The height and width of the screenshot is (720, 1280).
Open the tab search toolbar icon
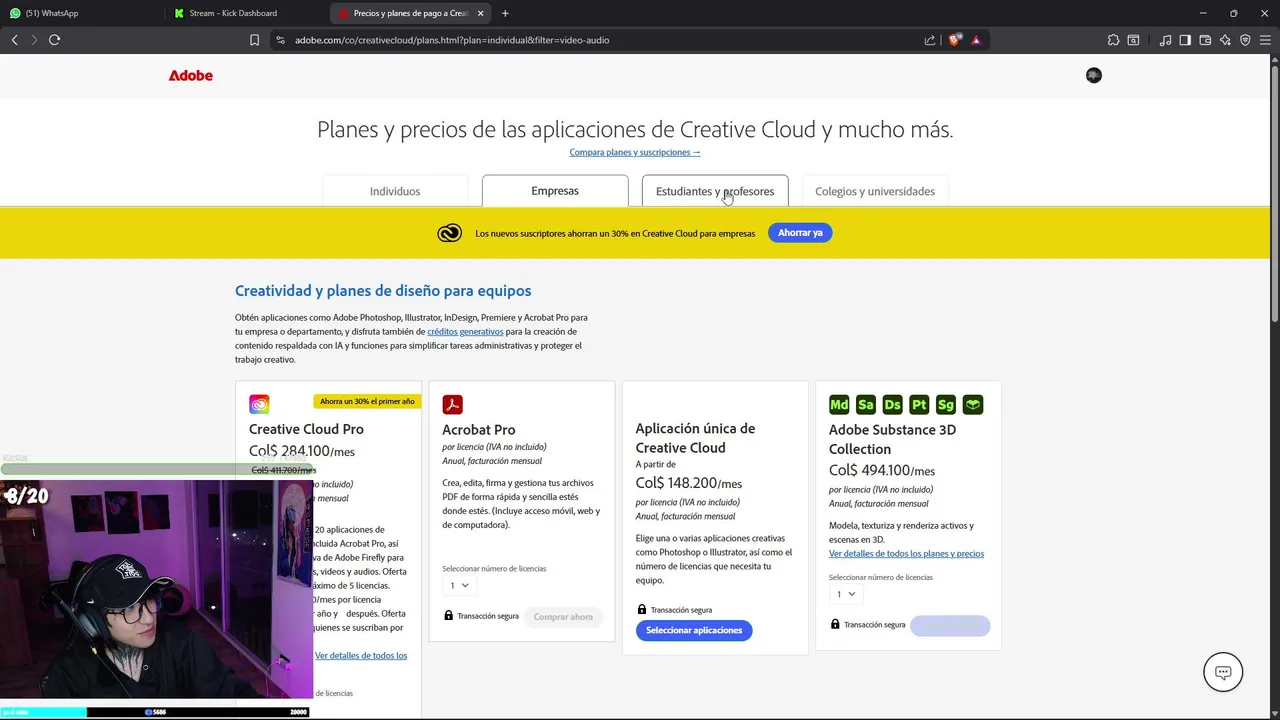tap(1133, 40)
